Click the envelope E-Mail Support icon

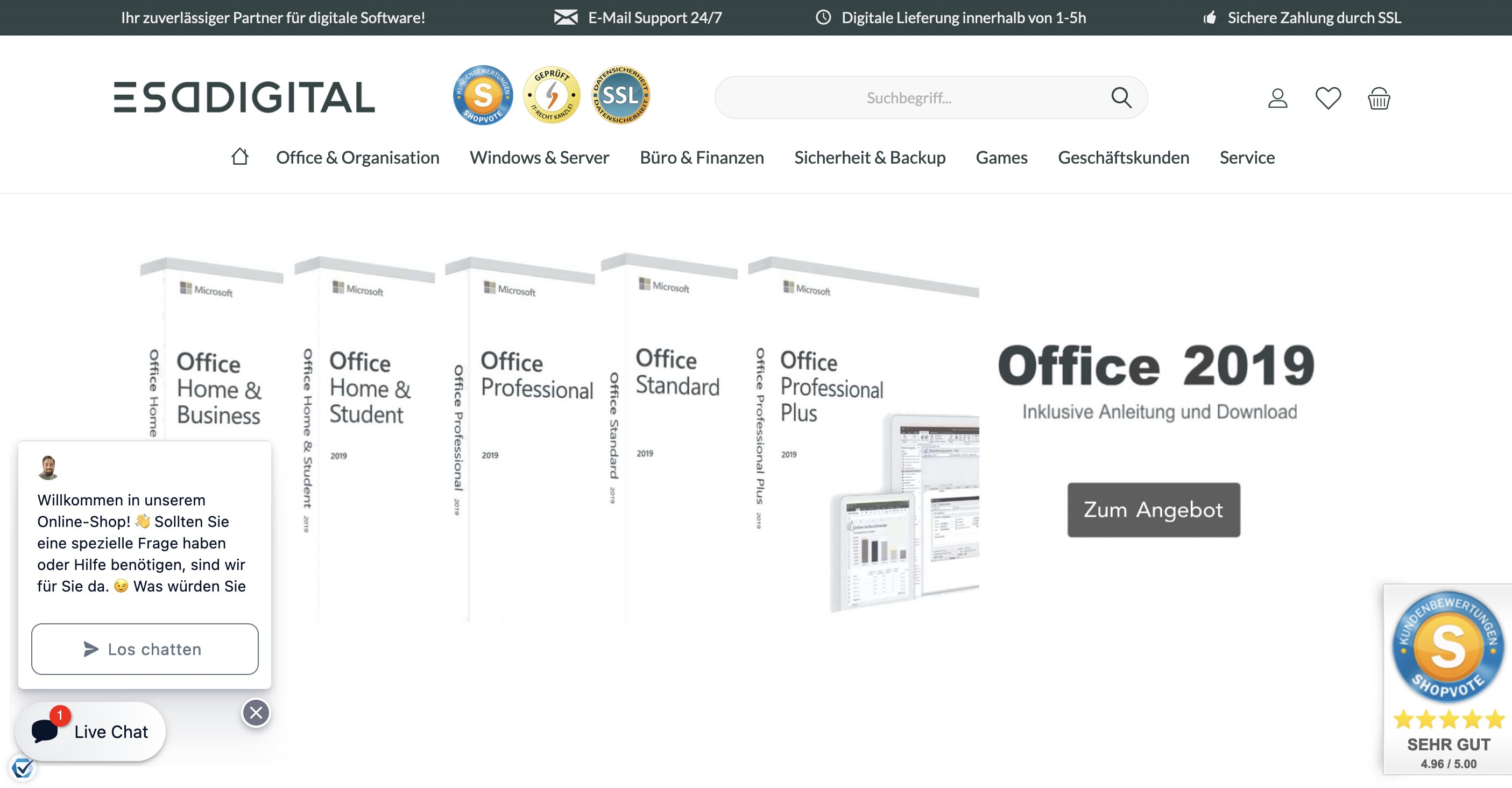pyautogui.click(x=566, y=18)
